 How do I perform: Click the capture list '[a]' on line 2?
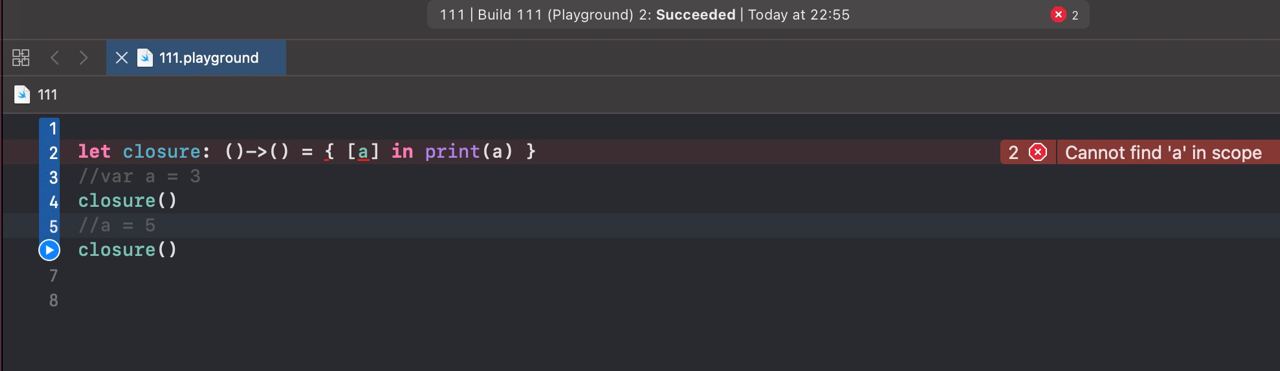pos(364,152)
